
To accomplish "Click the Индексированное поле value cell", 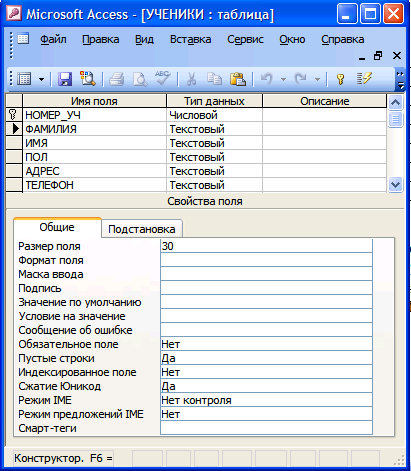I will pos(266,372).
